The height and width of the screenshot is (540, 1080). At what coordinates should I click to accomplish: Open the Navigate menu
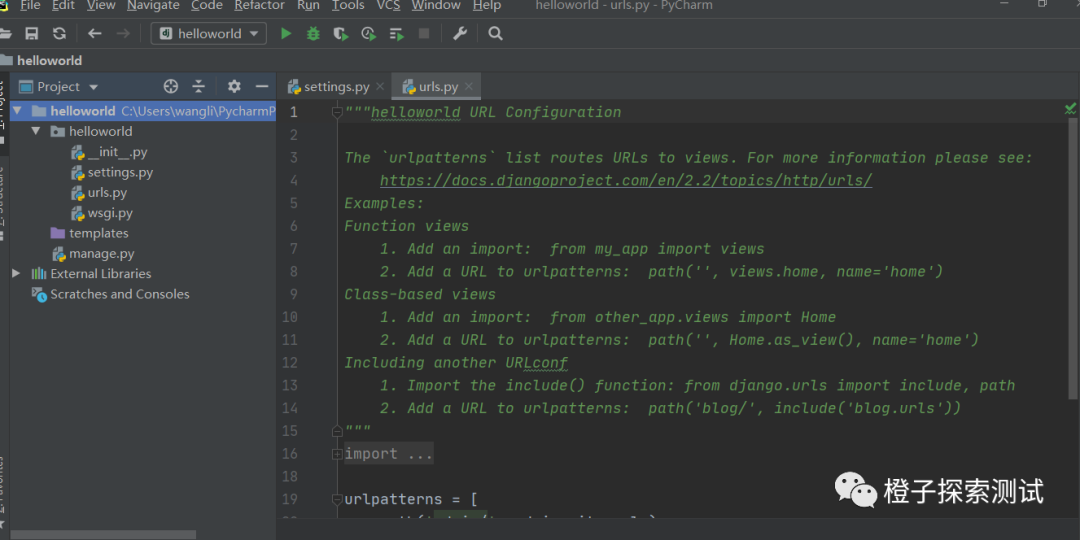(x=153, y=6)
